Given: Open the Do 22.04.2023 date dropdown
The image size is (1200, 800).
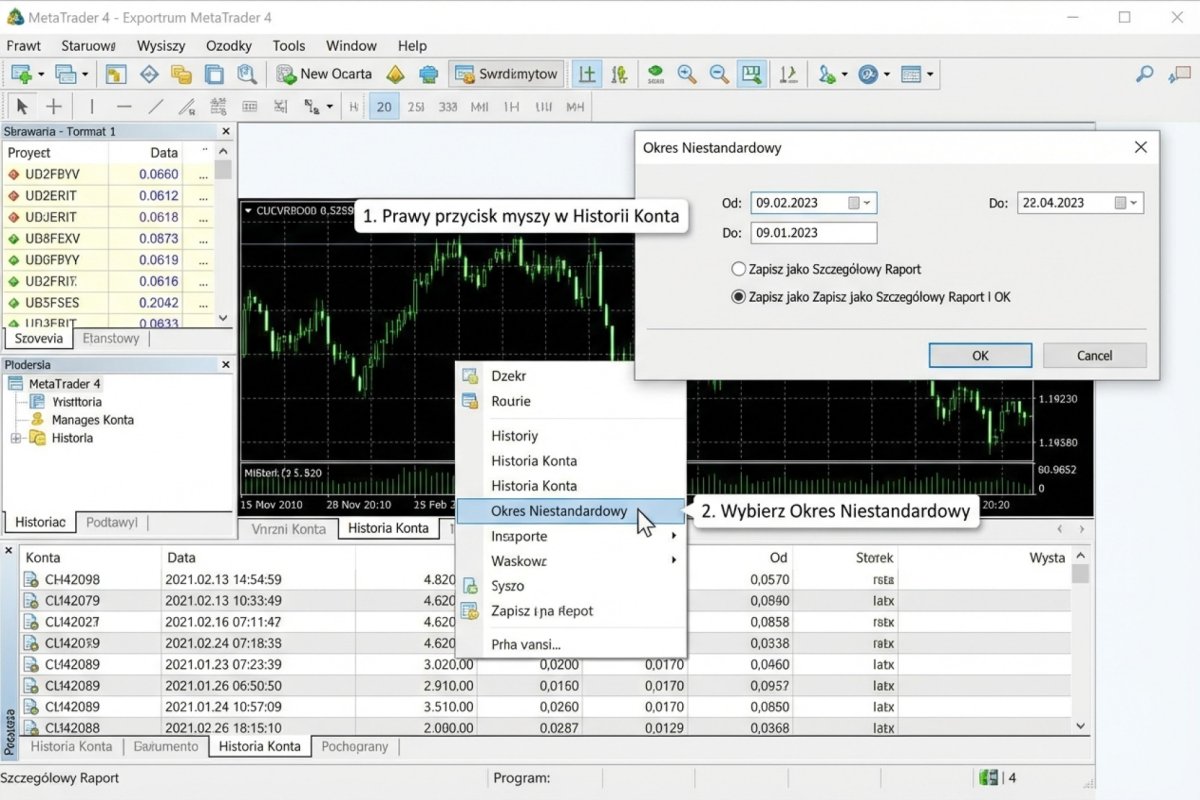Looking at the screenshot, I should click(x=1134, y=202).
